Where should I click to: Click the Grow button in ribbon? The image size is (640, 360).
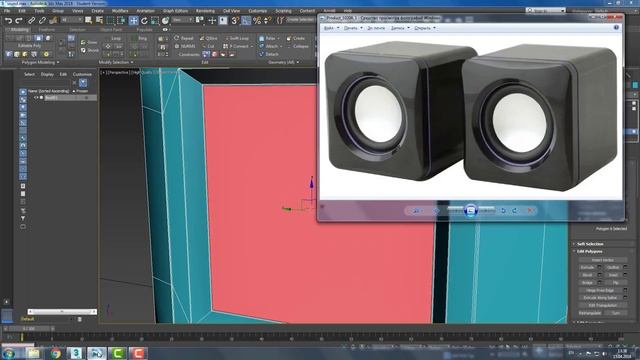(x=89, y=42)
